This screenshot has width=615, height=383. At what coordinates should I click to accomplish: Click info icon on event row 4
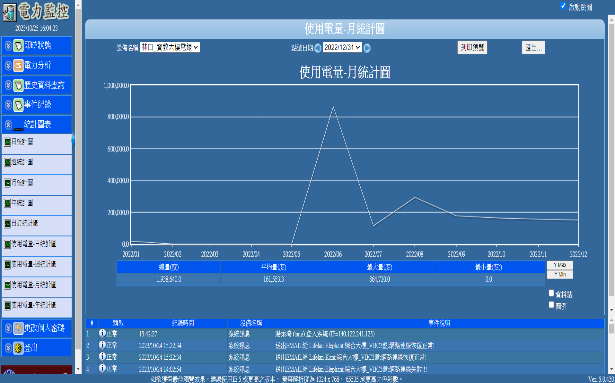point(102,369)
